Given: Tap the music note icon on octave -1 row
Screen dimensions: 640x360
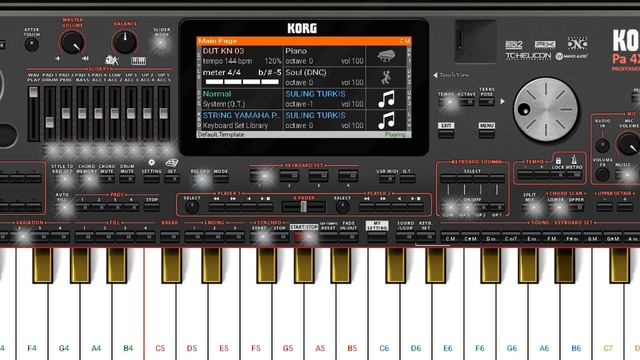Looking at the screenshot, I should tap(386, 99).
